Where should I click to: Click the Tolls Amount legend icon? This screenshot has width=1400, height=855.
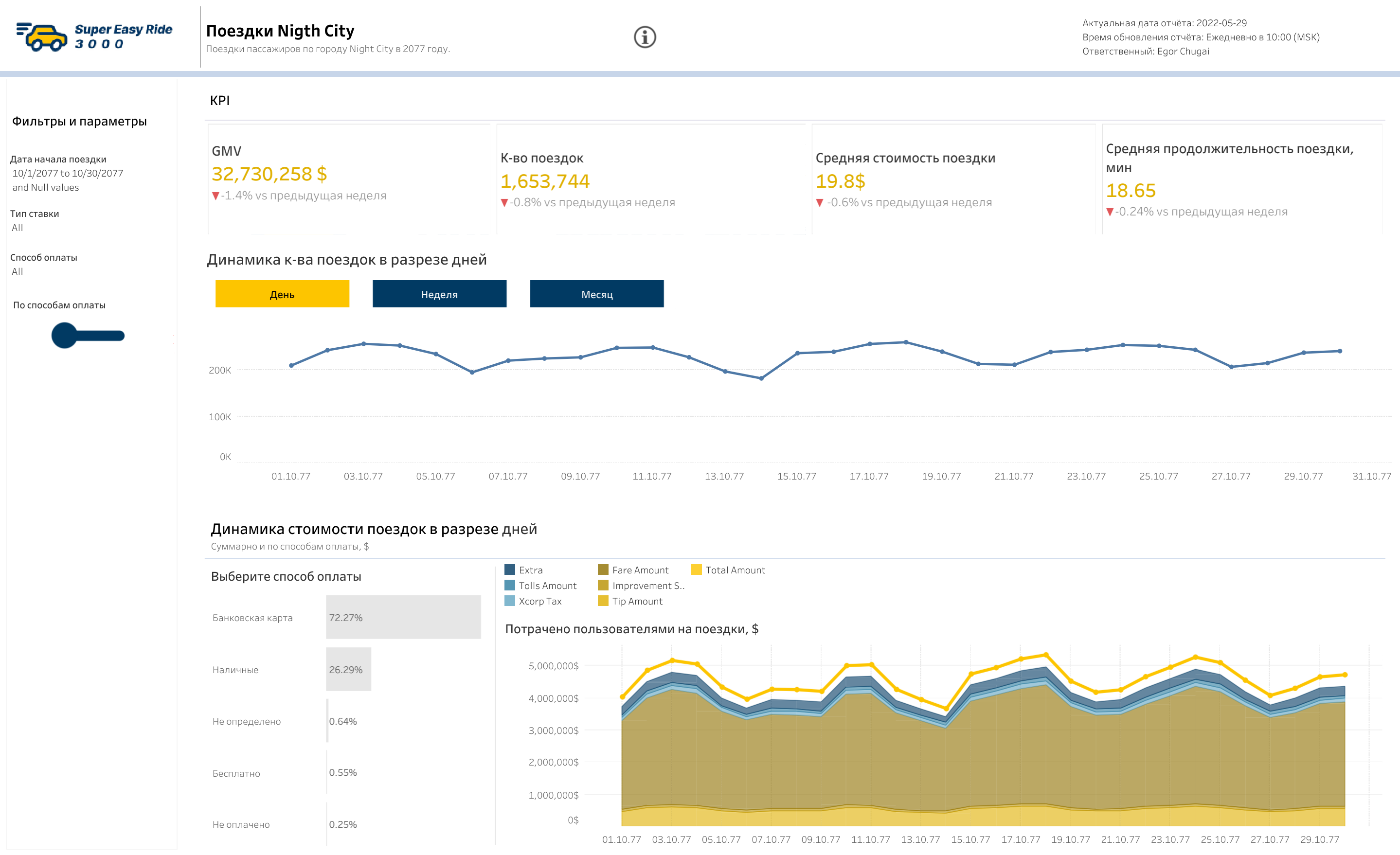[x=510, y=585]
